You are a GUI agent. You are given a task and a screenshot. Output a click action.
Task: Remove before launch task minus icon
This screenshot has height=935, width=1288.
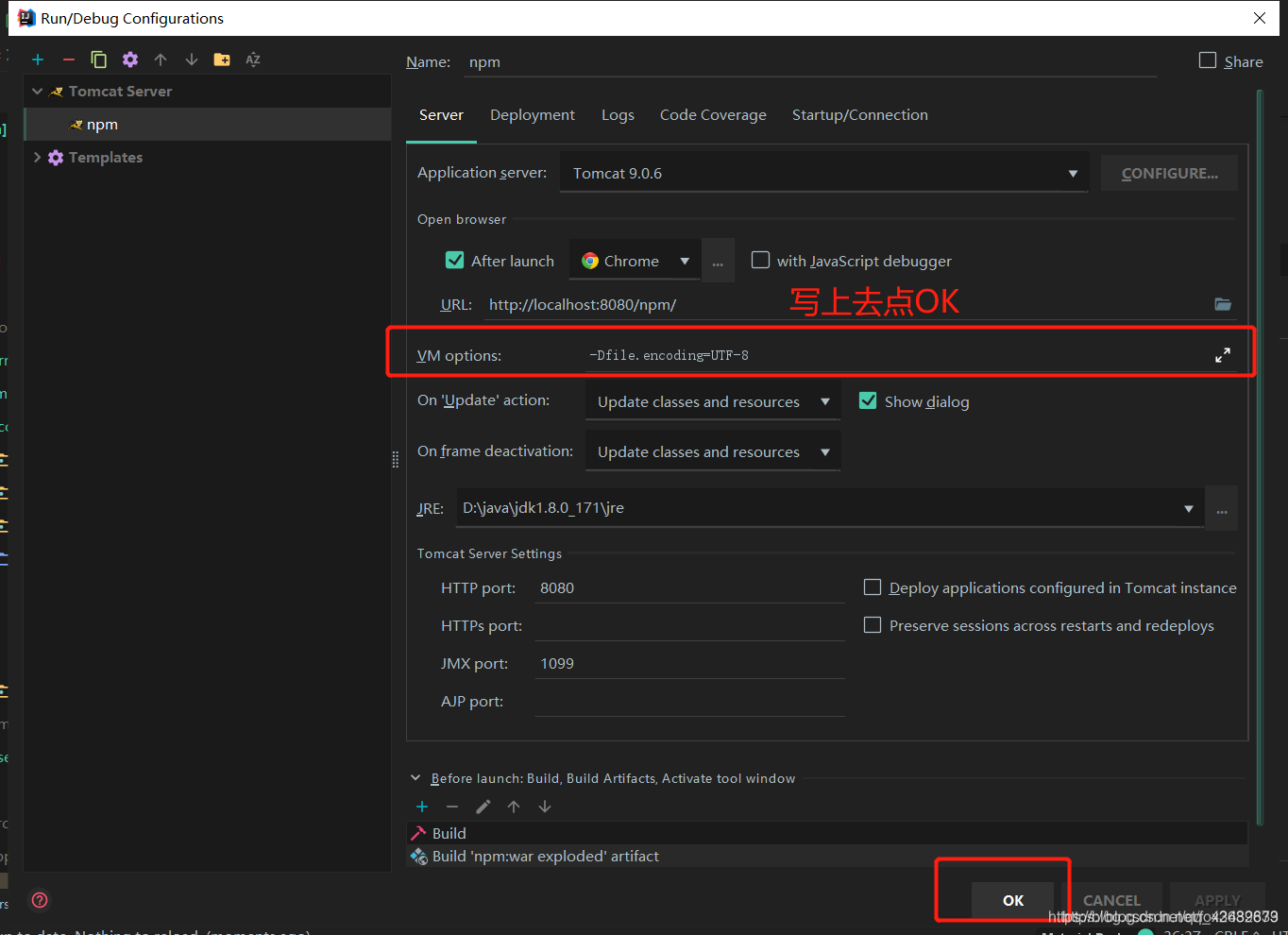452,807
